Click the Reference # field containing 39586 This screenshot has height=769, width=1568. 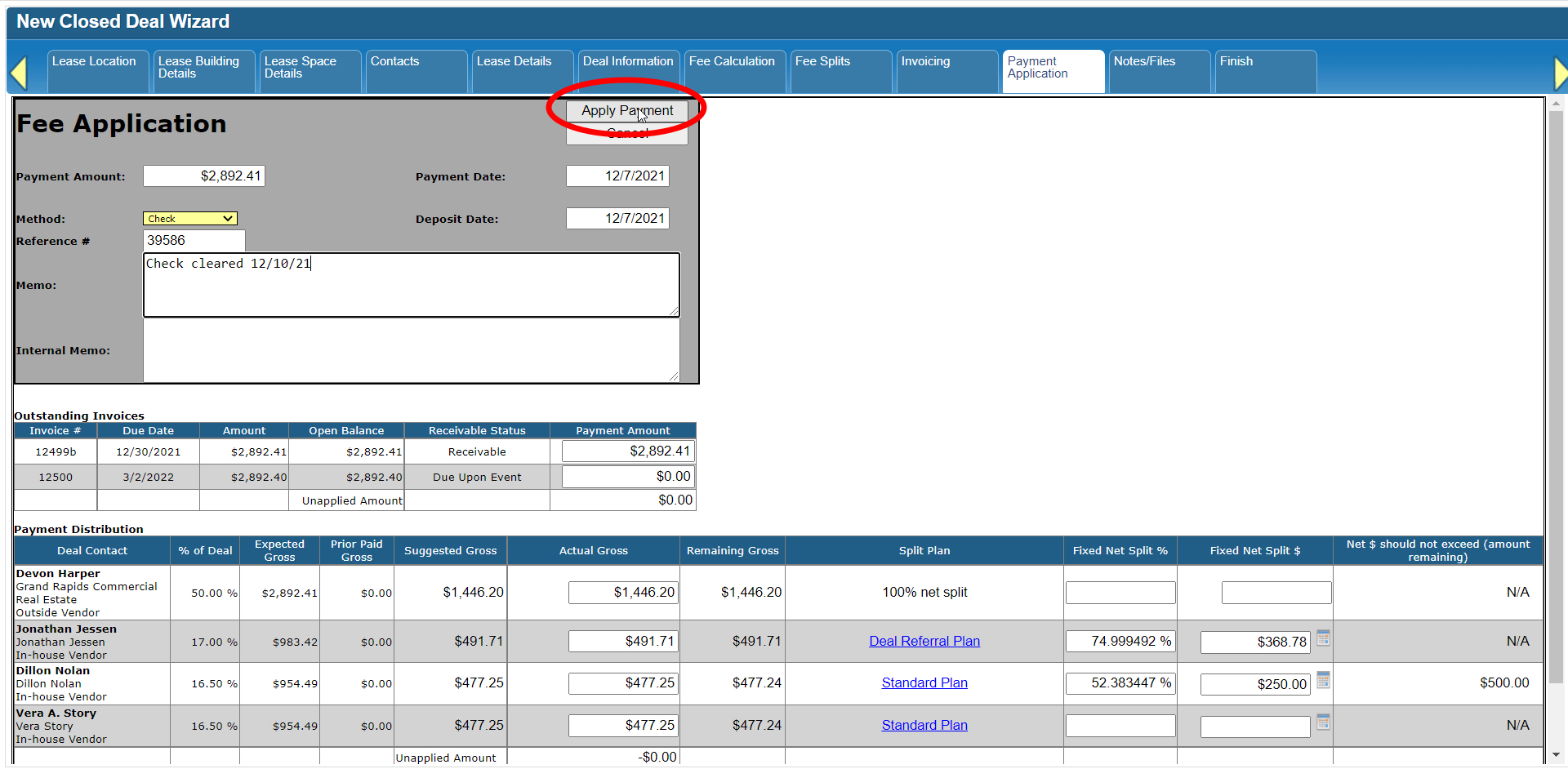194,241
